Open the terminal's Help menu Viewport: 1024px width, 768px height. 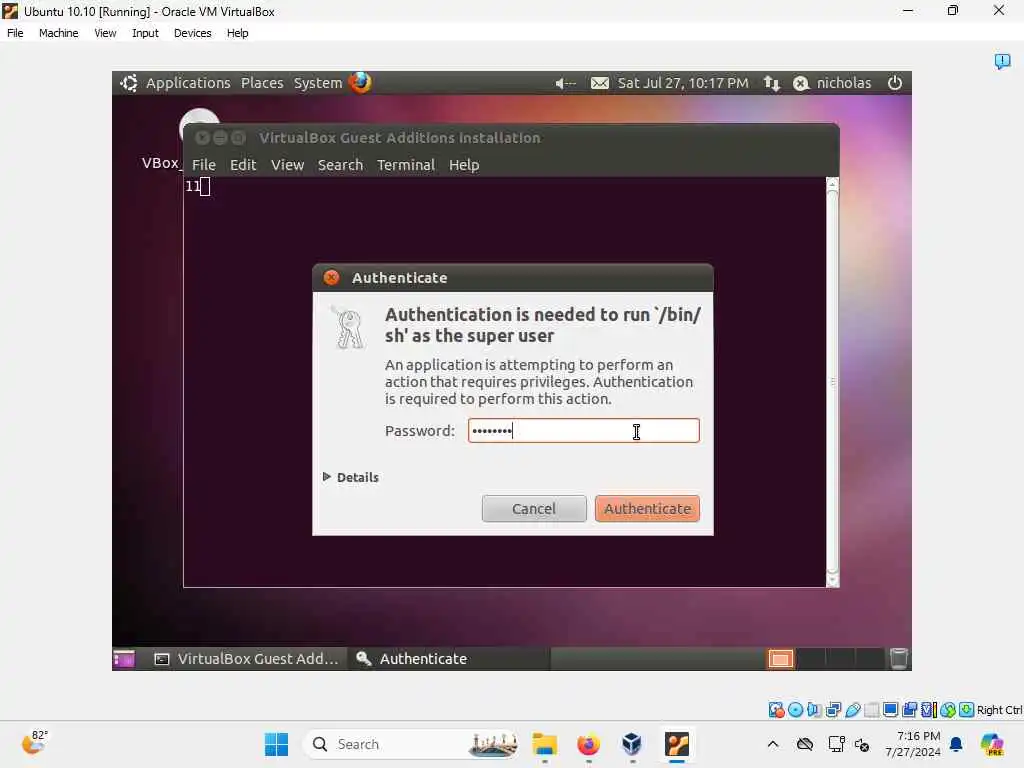tap(464, 165)
